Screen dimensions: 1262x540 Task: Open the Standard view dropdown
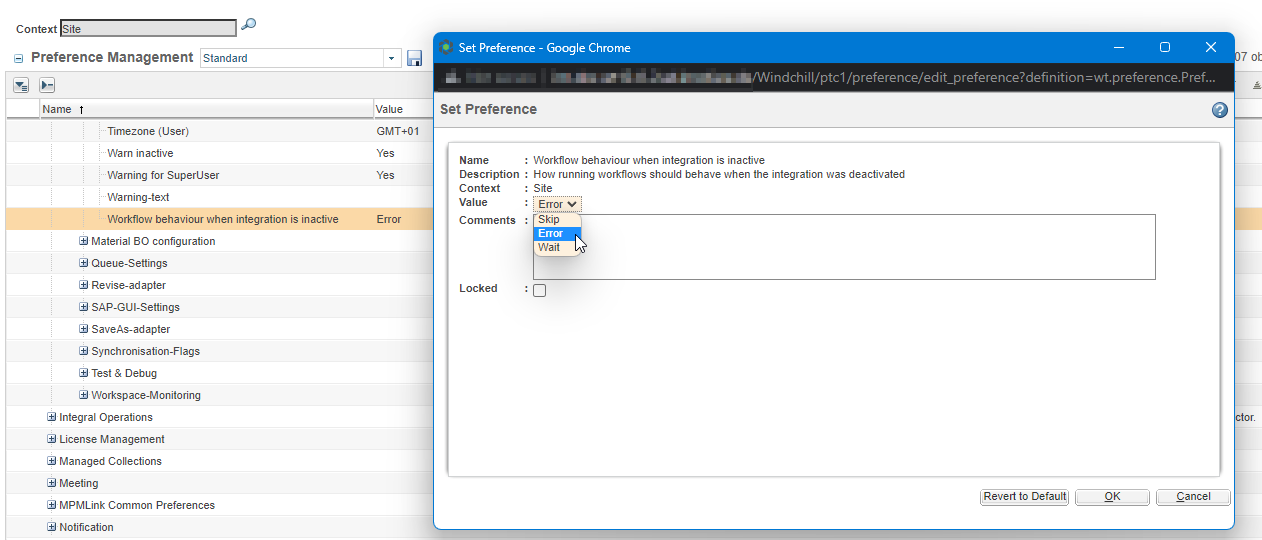pyautogui.click(x=391, y=58)
